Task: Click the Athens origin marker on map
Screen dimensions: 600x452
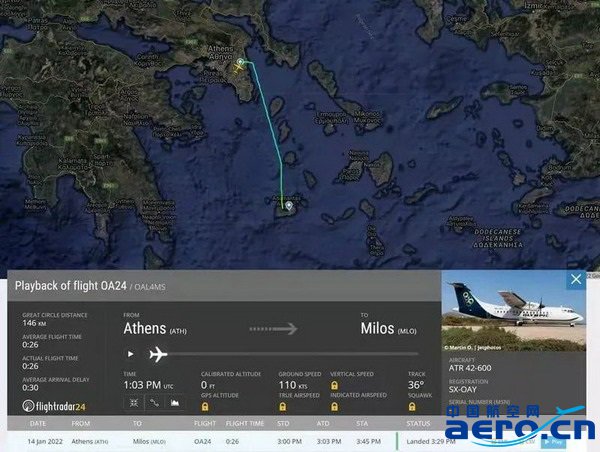Action: tap(240, 62)
